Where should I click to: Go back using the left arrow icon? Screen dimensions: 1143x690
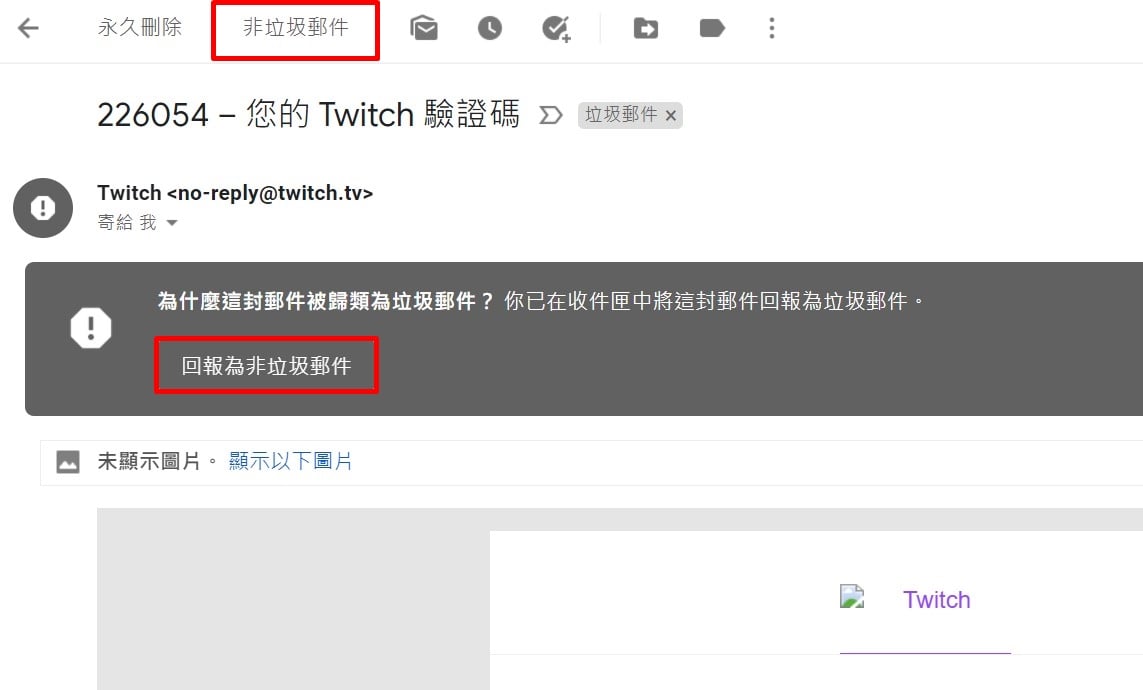tap(28, 28)
